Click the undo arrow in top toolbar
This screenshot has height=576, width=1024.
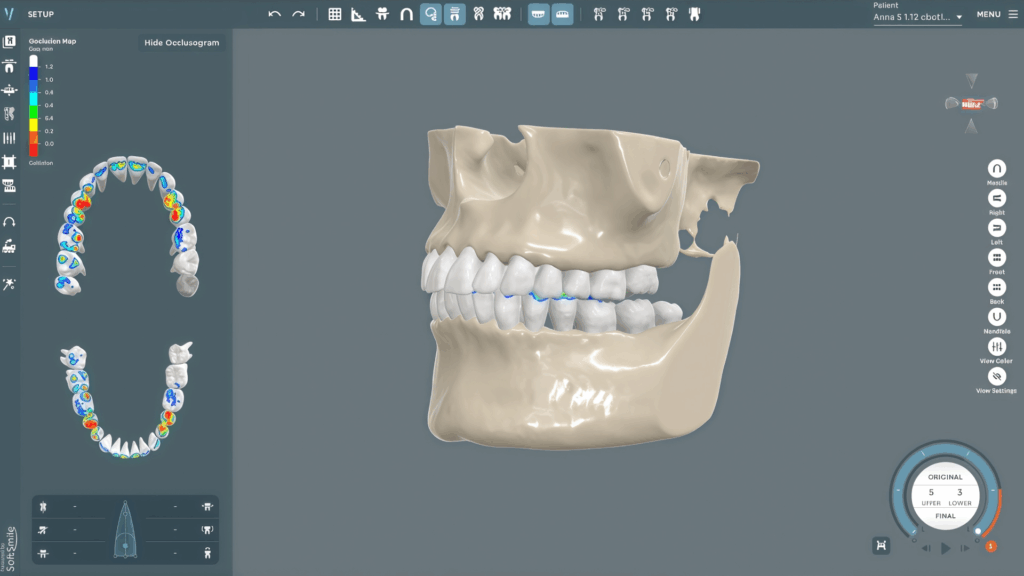pos(275,14)
